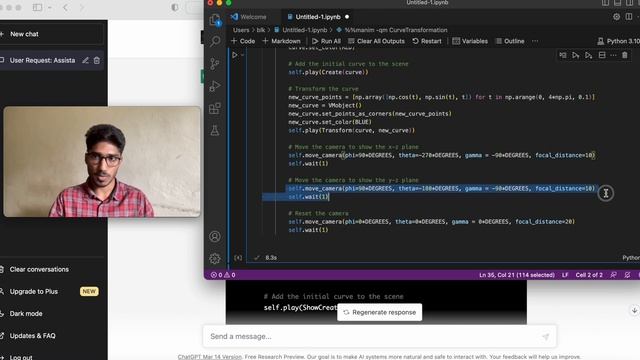Open more notebook toolbar actions ellipsis

coord(535,41)
